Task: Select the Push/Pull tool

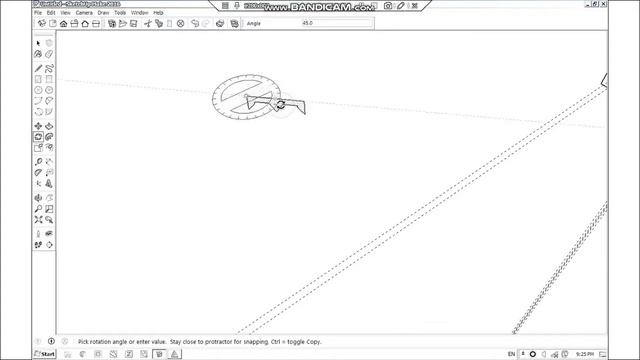Action: tap(49, 126)
